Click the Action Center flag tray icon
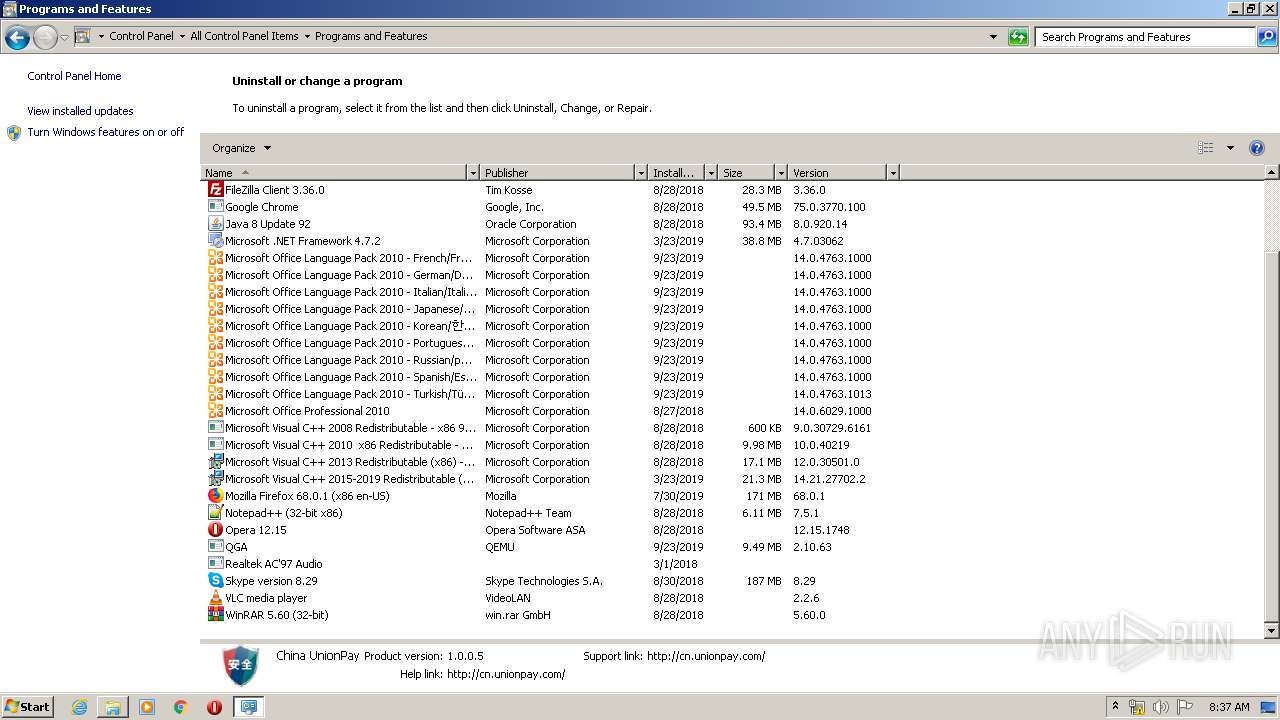Image resolution: width=1280 pixels, height=720 pixels. (1185, 707)
